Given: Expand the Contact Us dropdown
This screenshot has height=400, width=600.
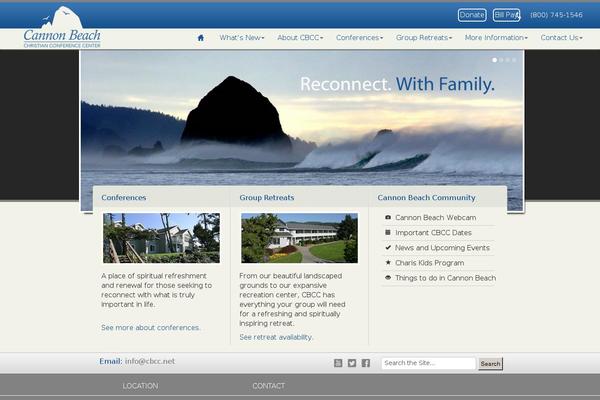Looking at the screenshot, I should click(x=561, y=38).
